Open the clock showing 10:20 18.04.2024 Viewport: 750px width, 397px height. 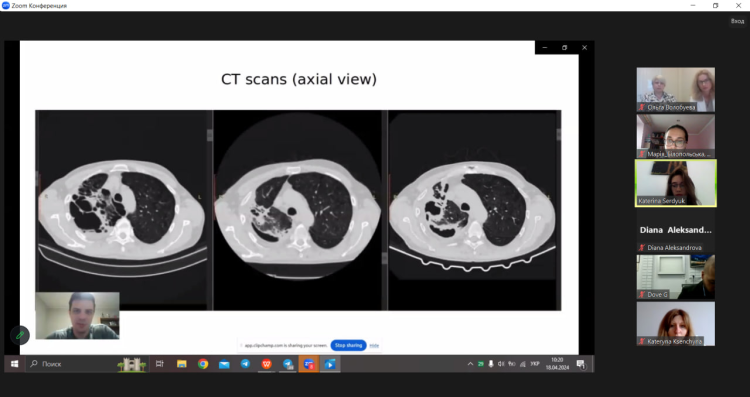point(557,364)
